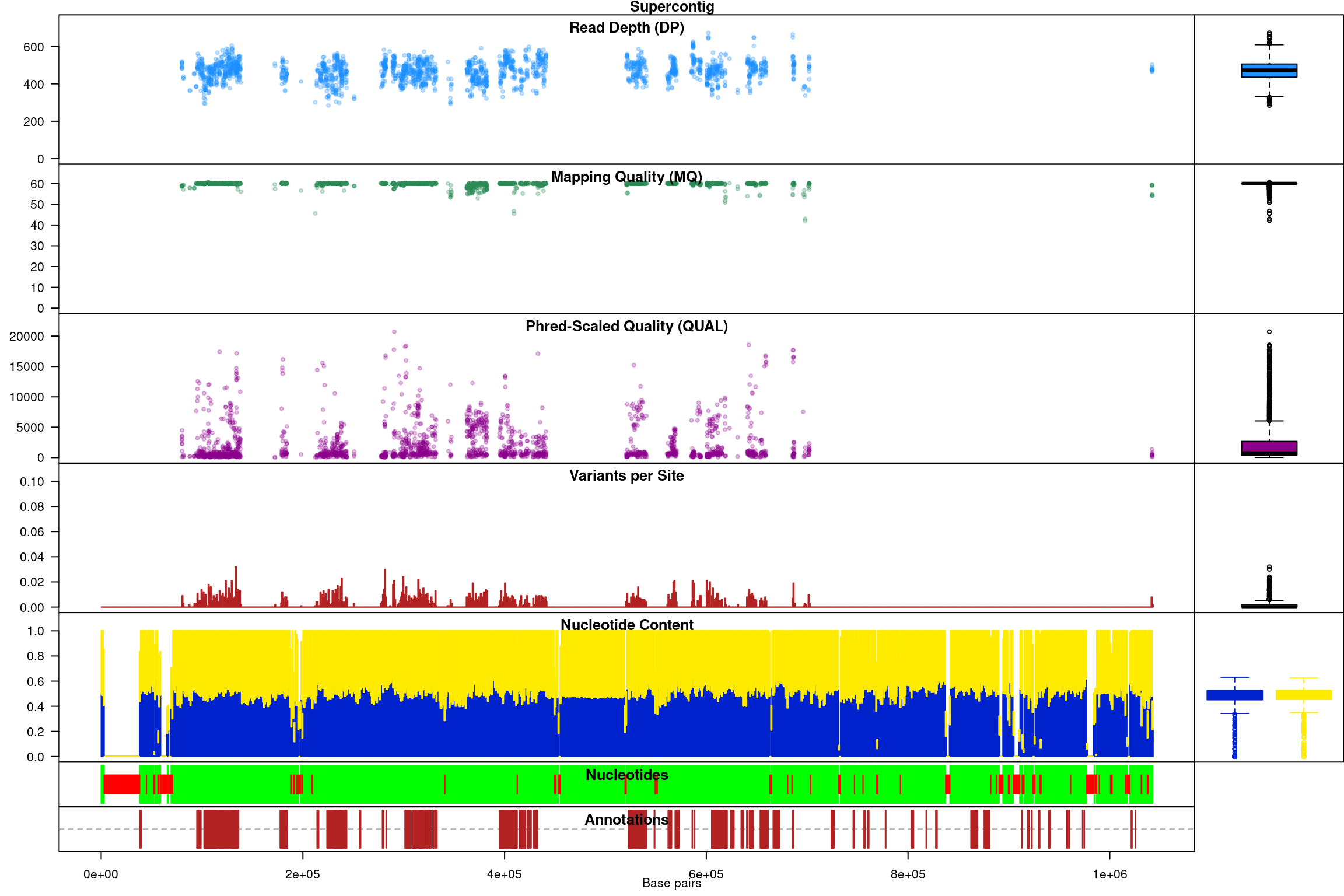Image resolution: width=1344 pixels, height=896 pixels.
Task: Click the variants per site boxplot
Action: 1269,606
